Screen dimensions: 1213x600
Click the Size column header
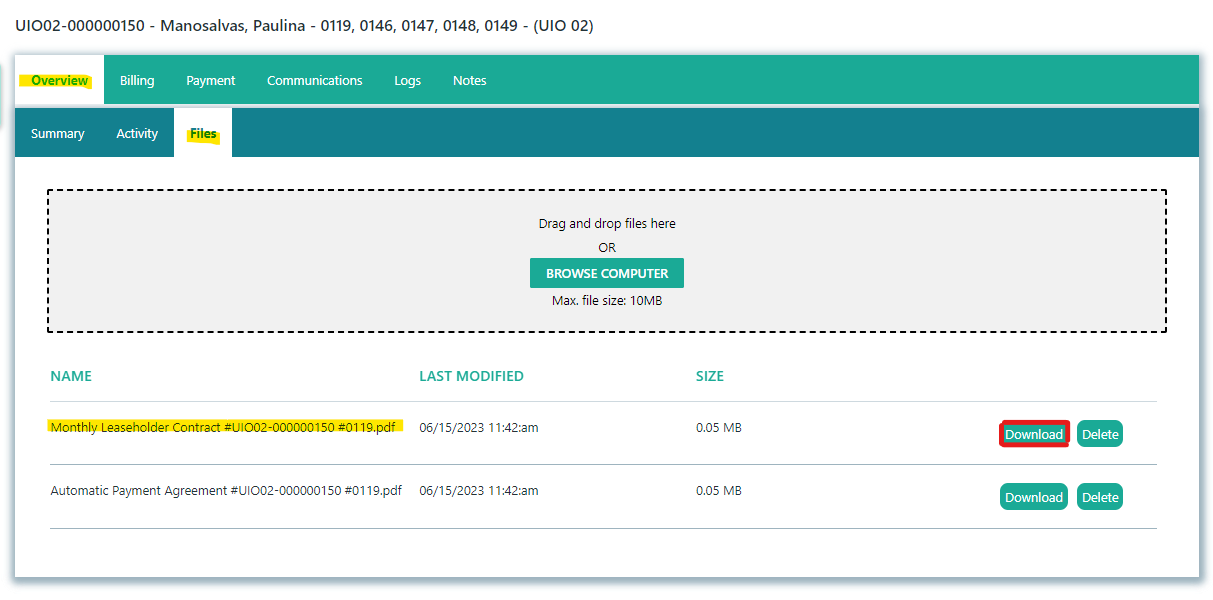point(710,377)
